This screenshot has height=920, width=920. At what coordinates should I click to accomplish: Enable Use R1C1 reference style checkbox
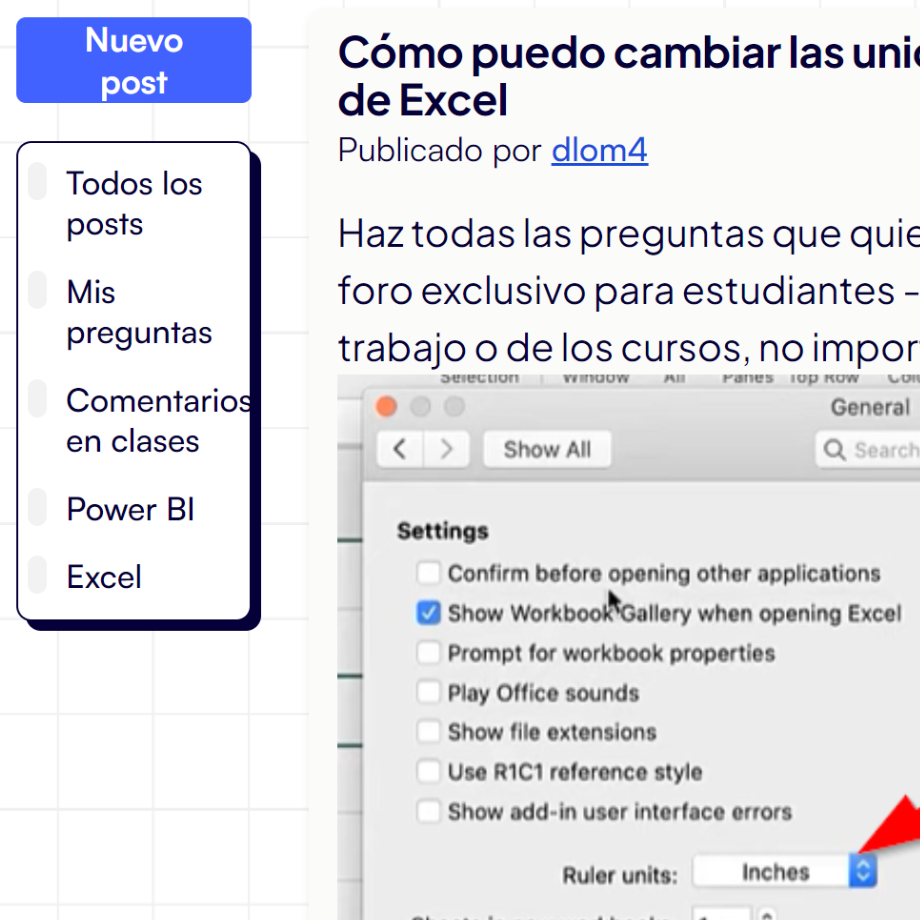[x=429, y=772]
